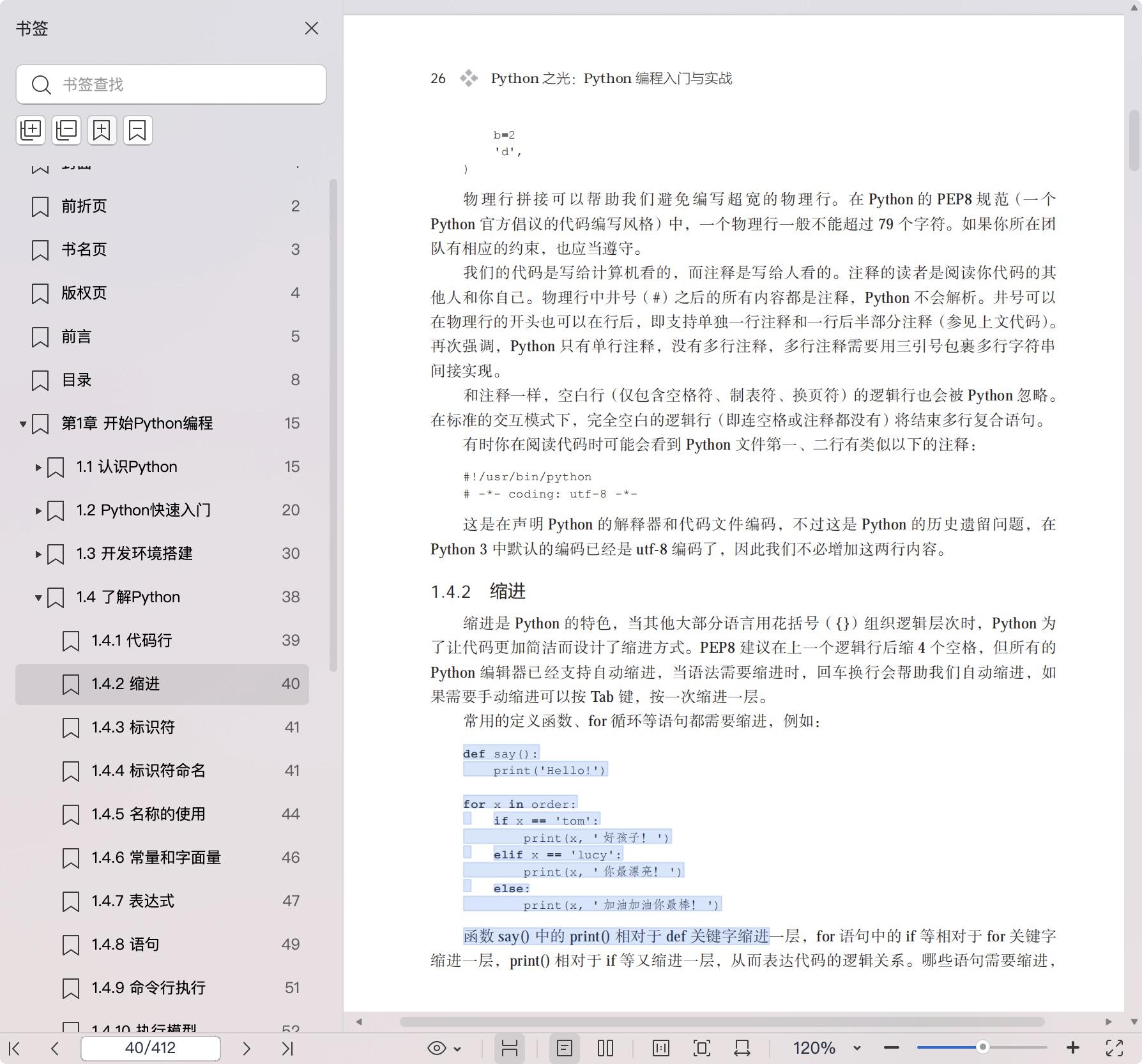Image resolution: width=1142 pixels, height=1064 pixels.
Task: Click the 1.4.2 缩进 heading in page
Action: (x=478, y=591)
